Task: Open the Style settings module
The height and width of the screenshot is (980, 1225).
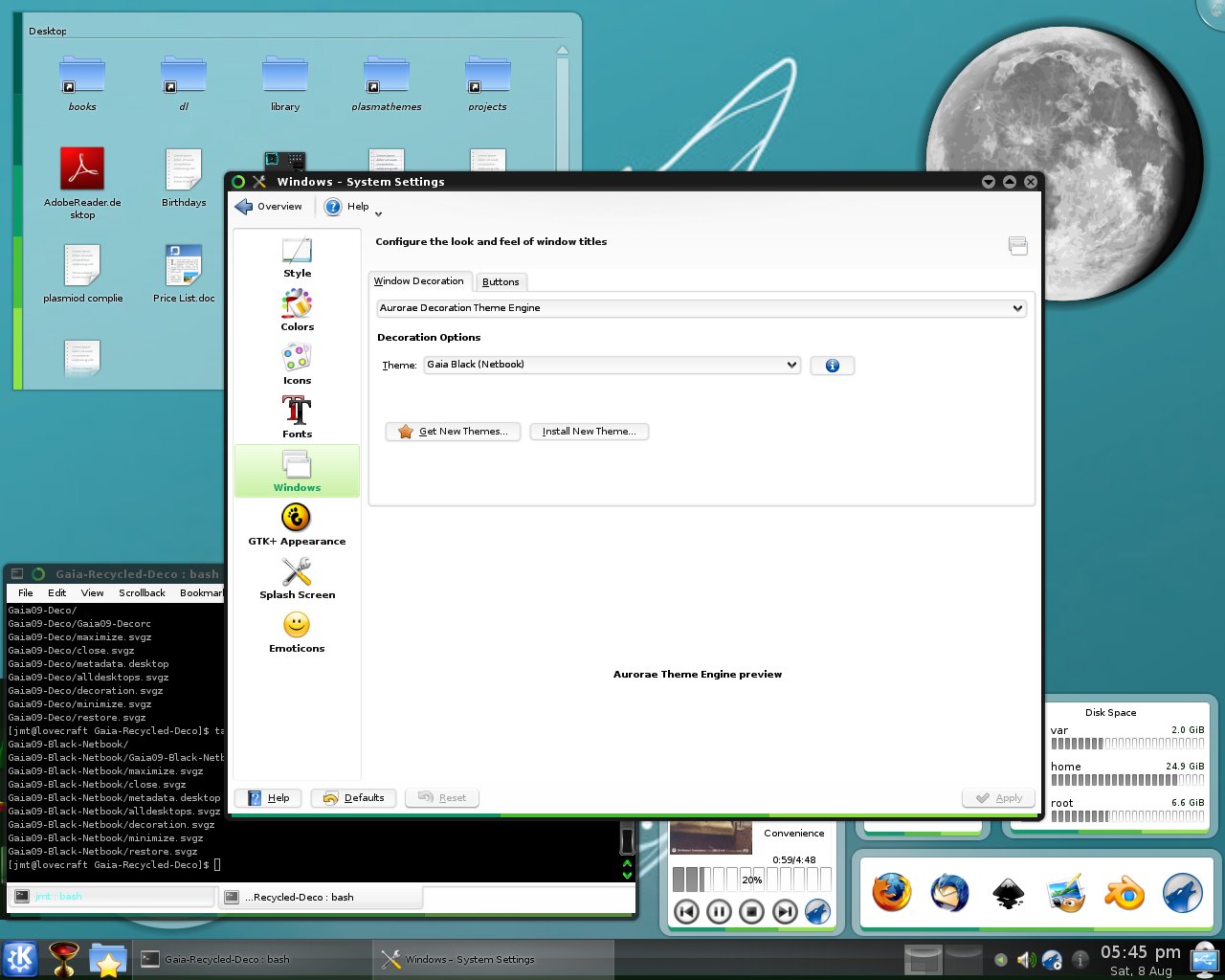Action: [x=297, y=257]
